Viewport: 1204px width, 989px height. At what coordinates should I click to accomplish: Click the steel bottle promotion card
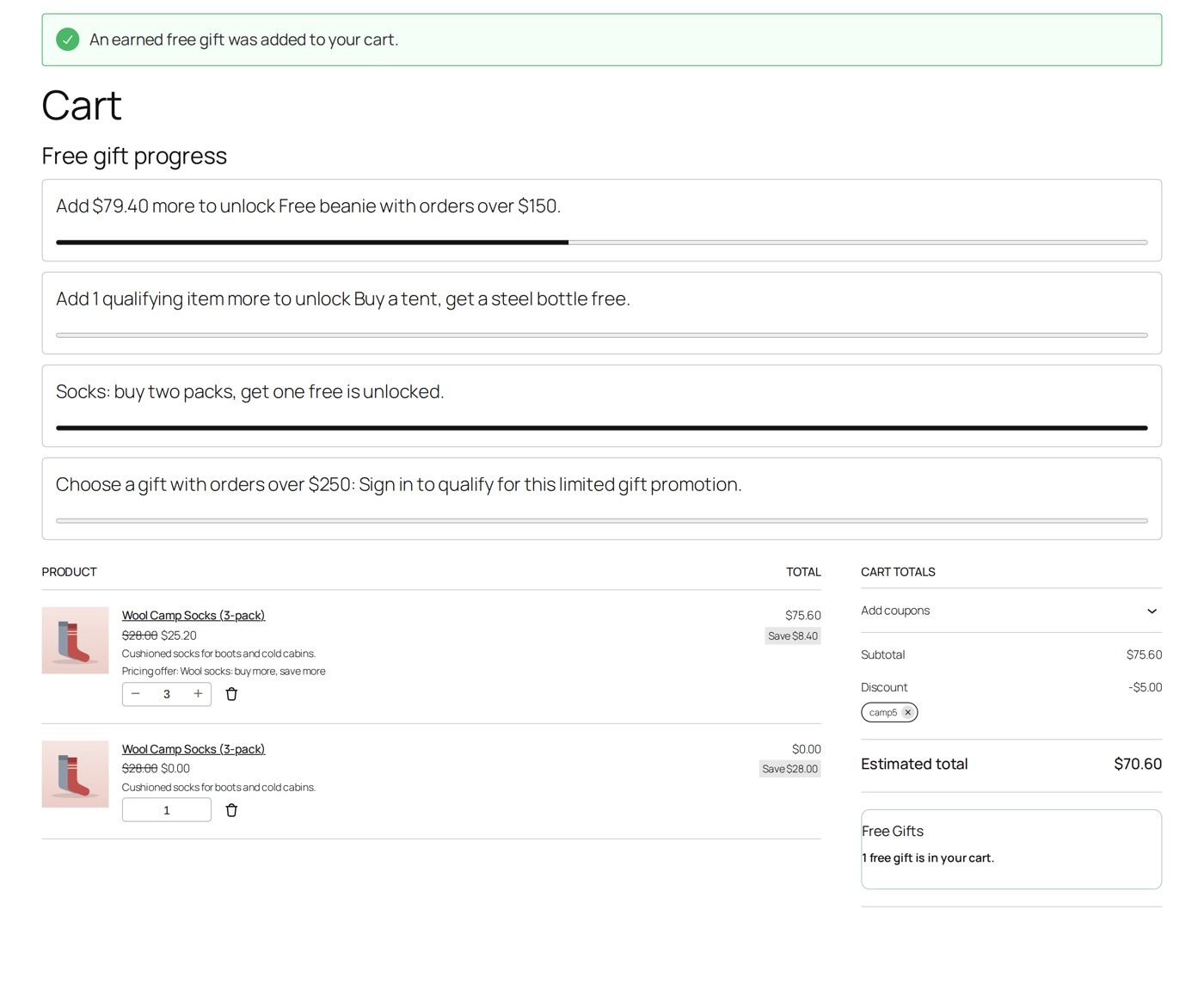pos(602,313)
